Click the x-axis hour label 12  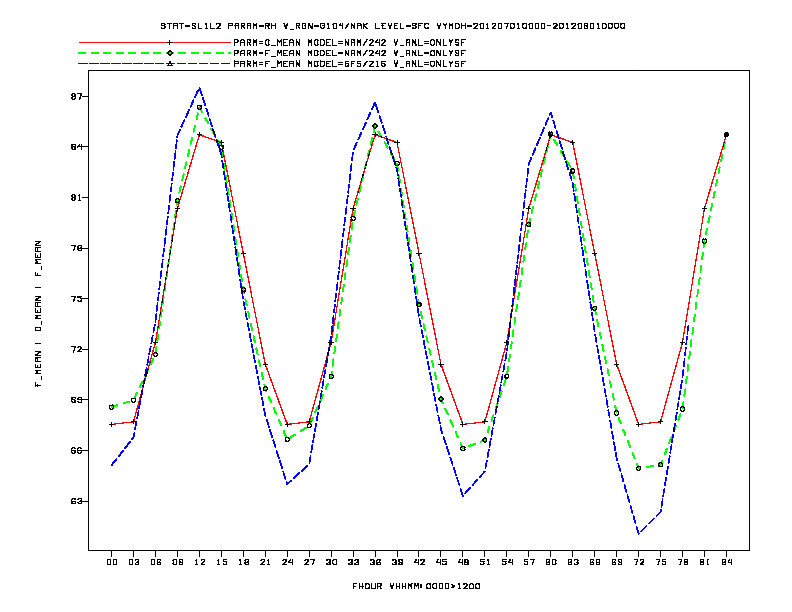[200, 562]
